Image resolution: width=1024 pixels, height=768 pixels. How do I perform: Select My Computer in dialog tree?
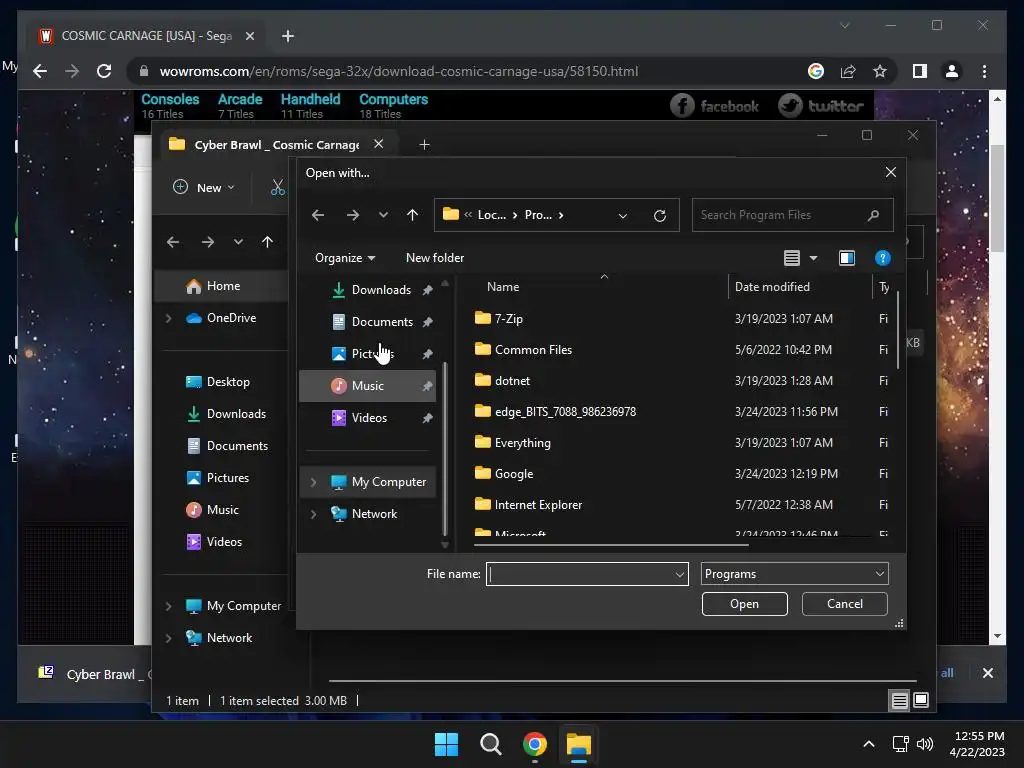(388, 482)
